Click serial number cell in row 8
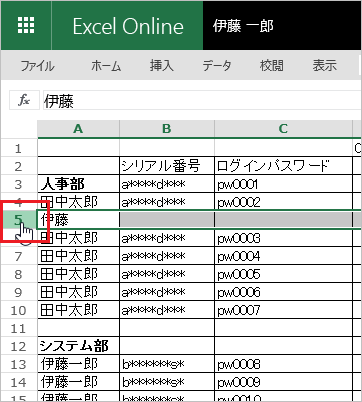The width and height of the screenshot is (362, 402). tap(167, 274)
